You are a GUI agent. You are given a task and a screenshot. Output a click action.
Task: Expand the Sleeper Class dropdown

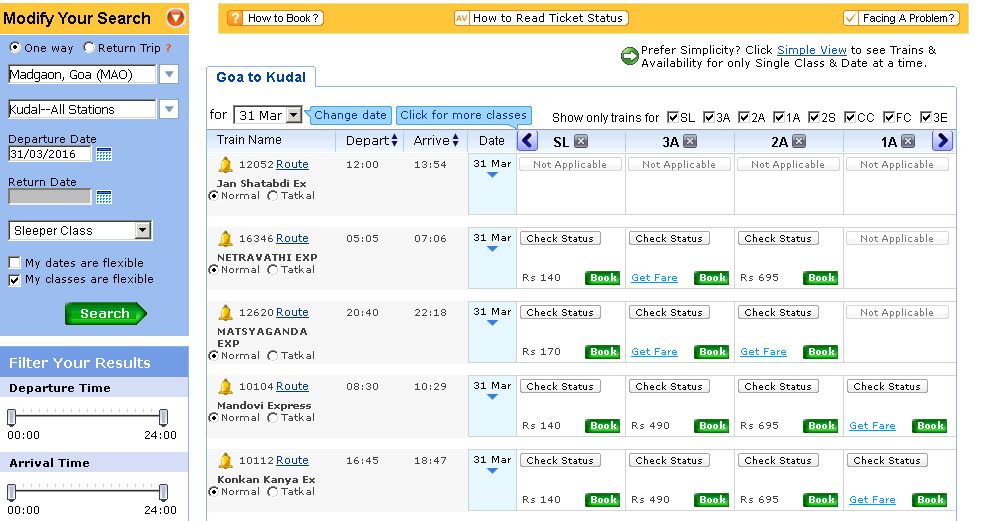(142, 231)
